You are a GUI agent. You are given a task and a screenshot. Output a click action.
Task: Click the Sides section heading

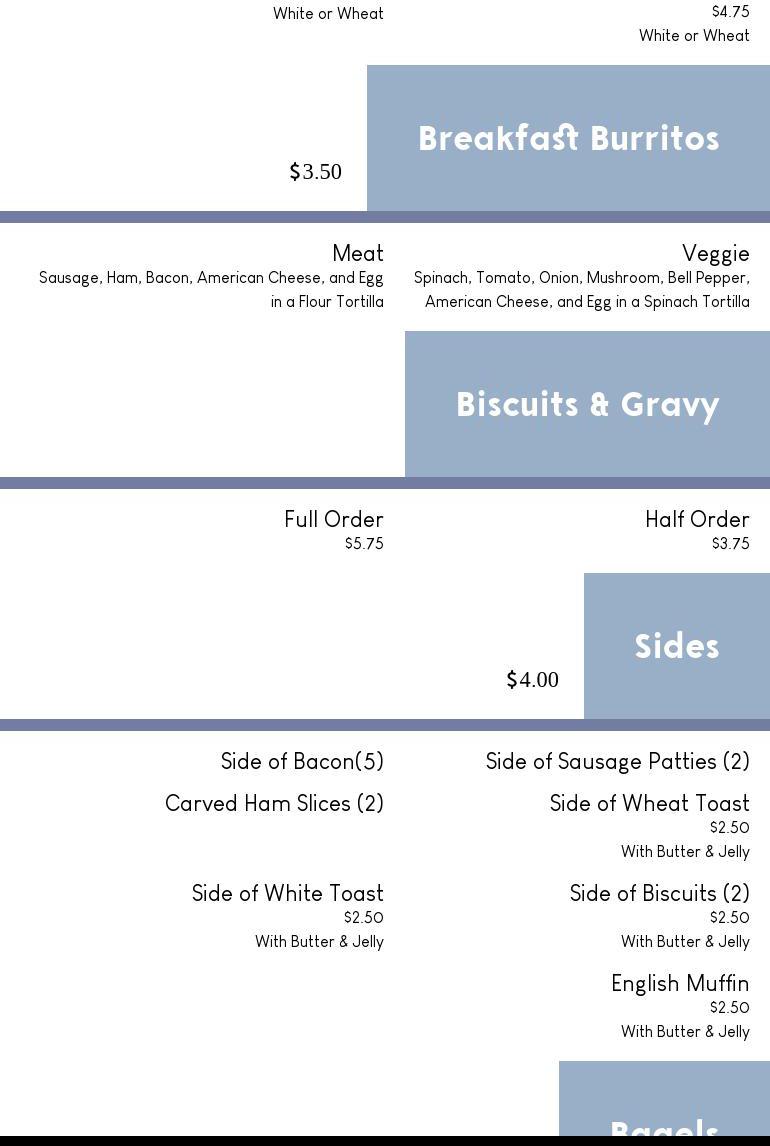[x=677, y=646]
